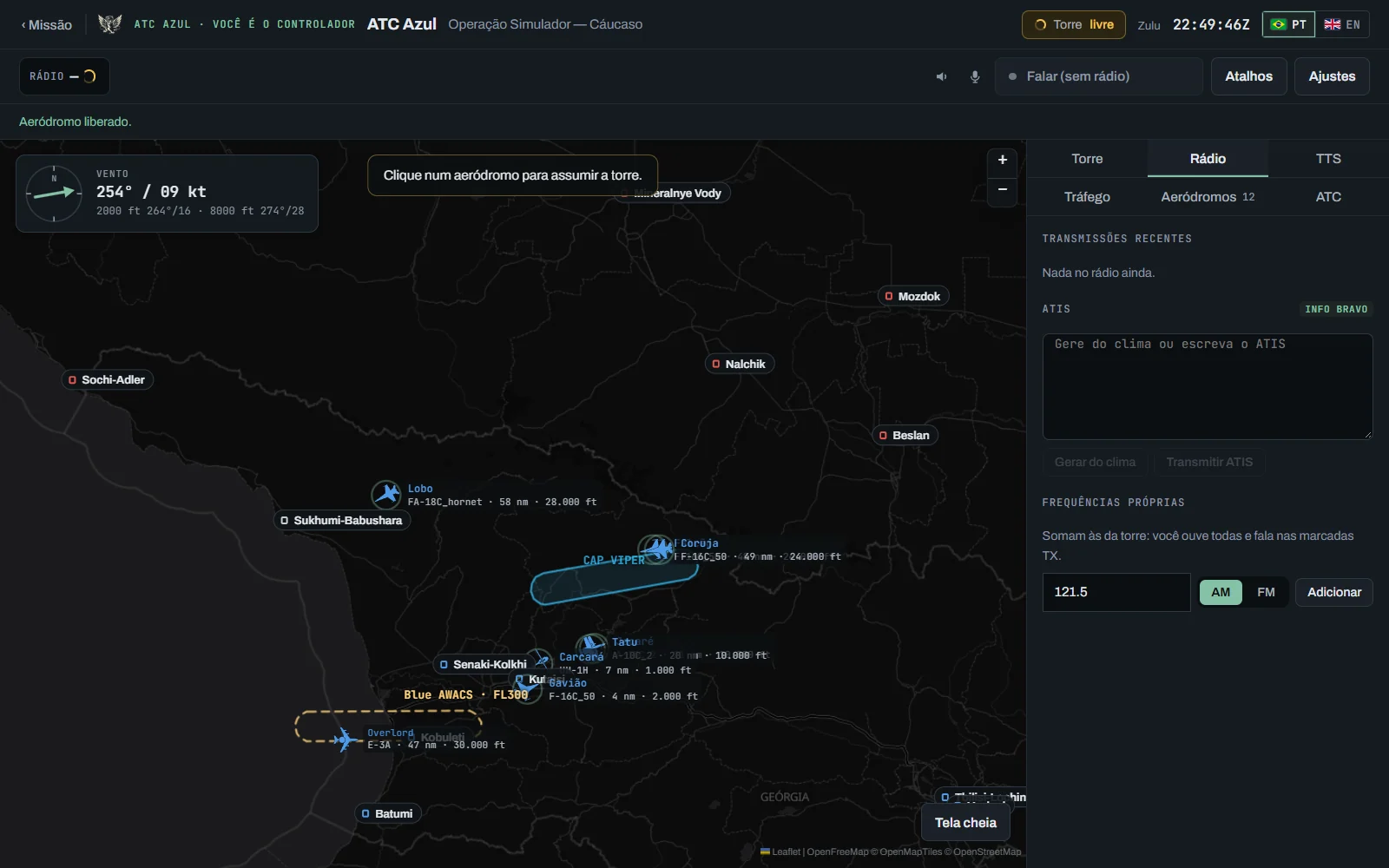Click the 121.5 frequency input field
This screenshot has height=868, width=1389.
point(1116,592)
